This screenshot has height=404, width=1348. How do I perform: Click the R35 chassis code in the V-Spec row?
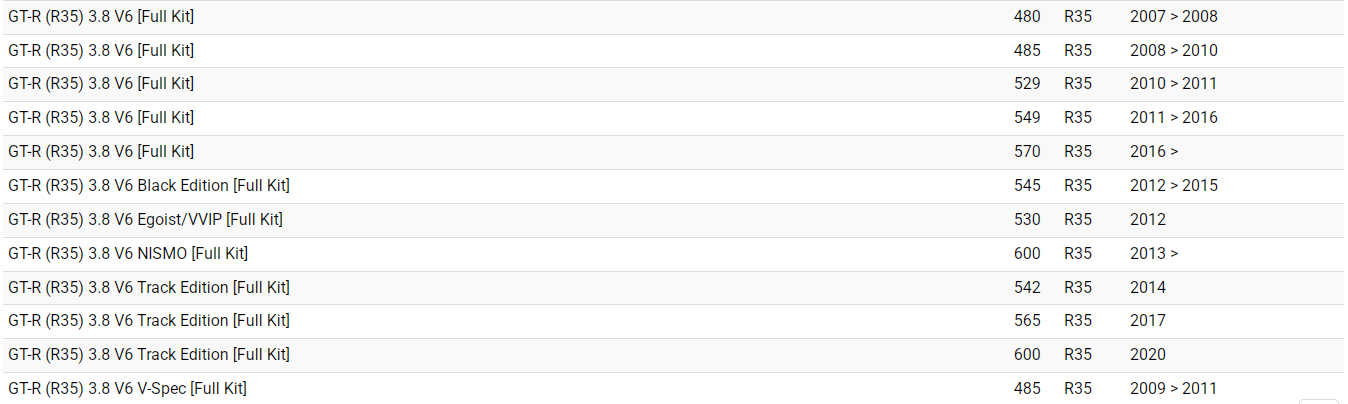[1078, 389]
